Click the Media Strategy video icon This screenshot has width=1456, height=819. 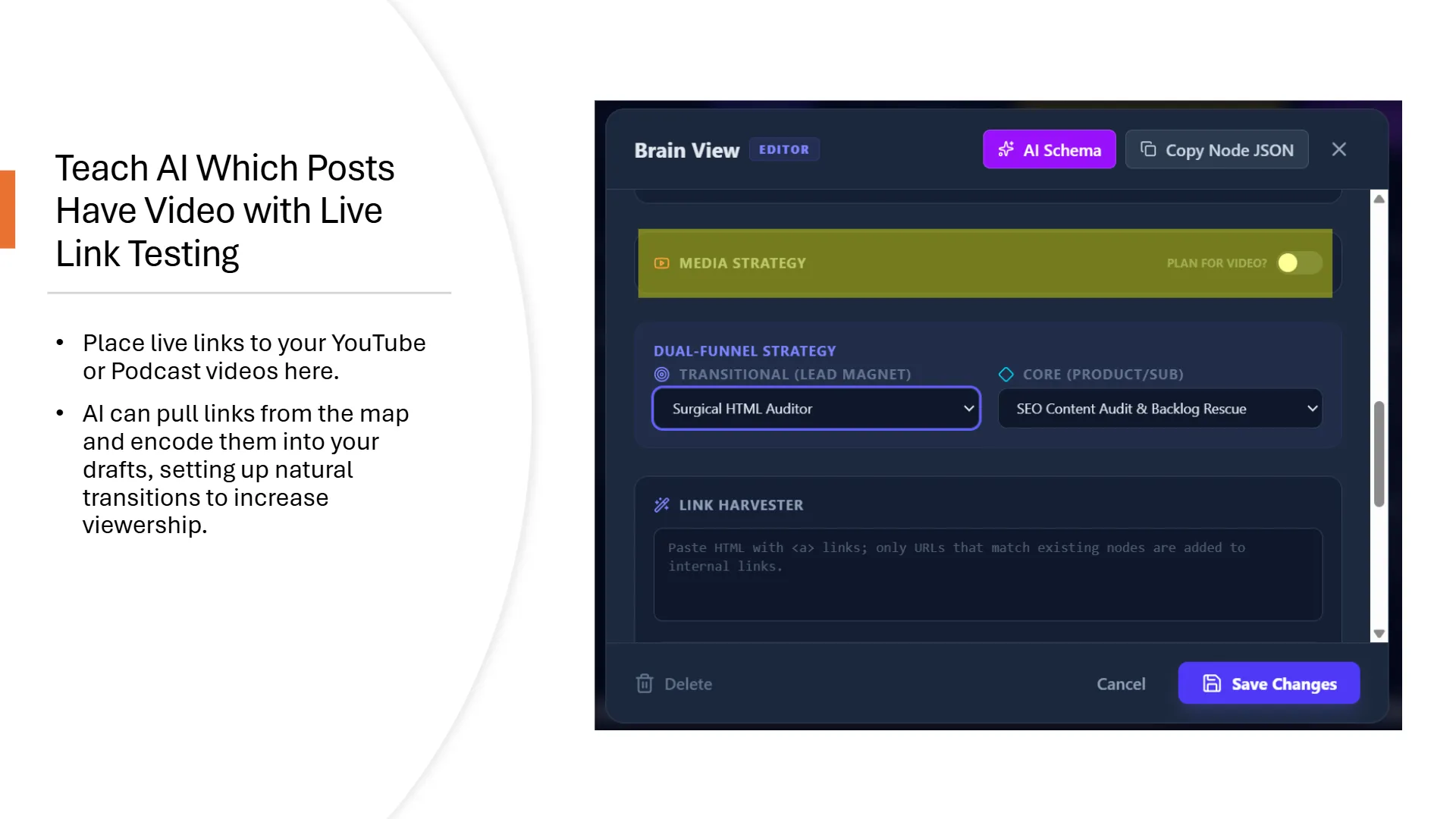(x=662, y=263)
